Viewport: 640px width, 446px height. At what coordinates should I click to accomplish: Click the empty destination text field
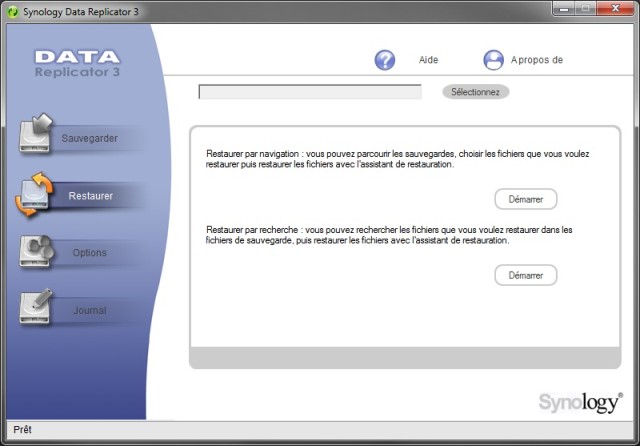click(310, 92)
